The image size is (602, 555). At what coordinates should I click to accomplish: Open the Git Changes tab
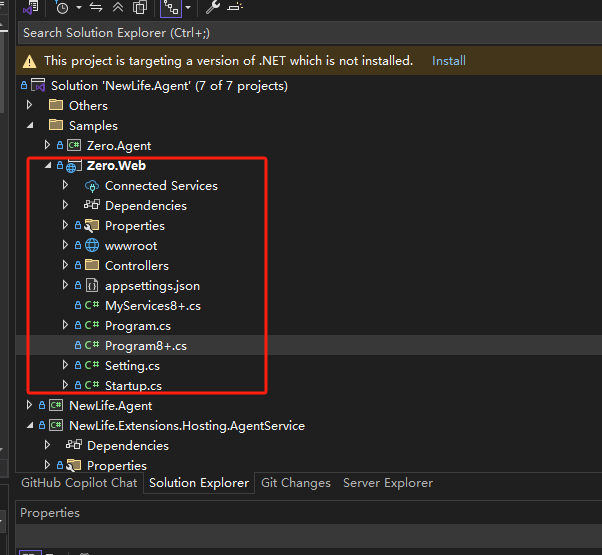click(x=296, y=483)
